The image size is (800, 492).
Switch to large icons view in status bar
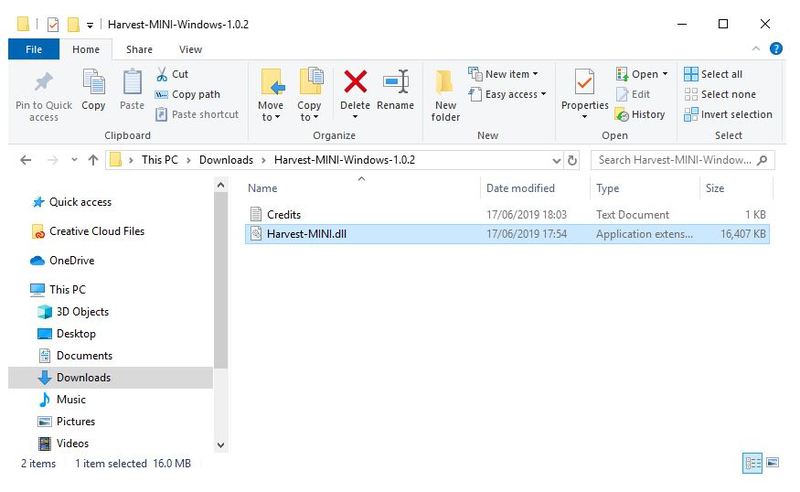tap(772, 462)
